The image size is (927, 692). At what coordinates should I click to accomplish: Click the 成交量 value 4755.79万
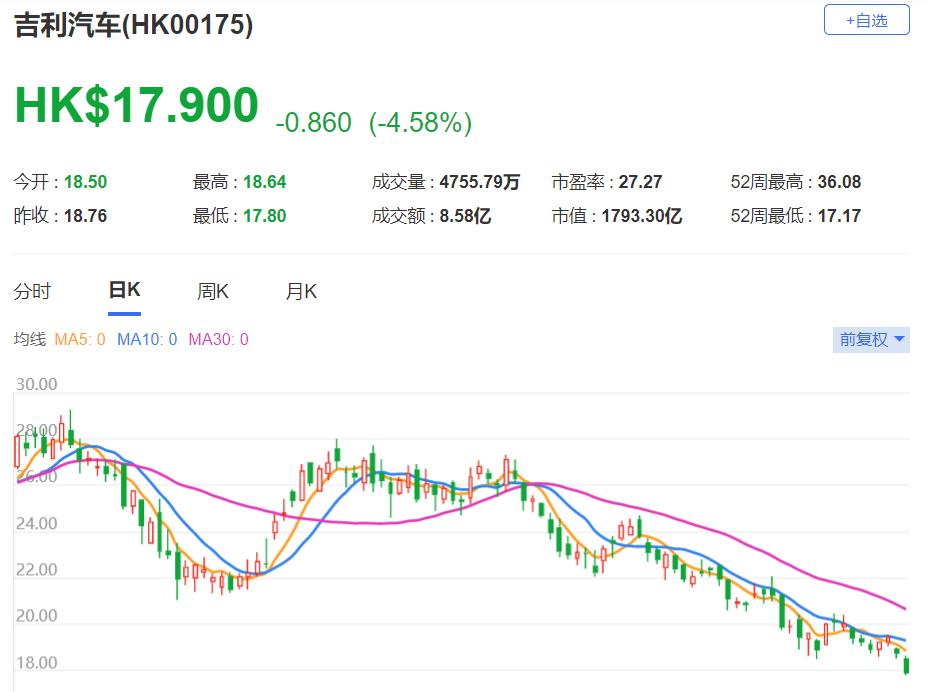click(x=479, y=182)
